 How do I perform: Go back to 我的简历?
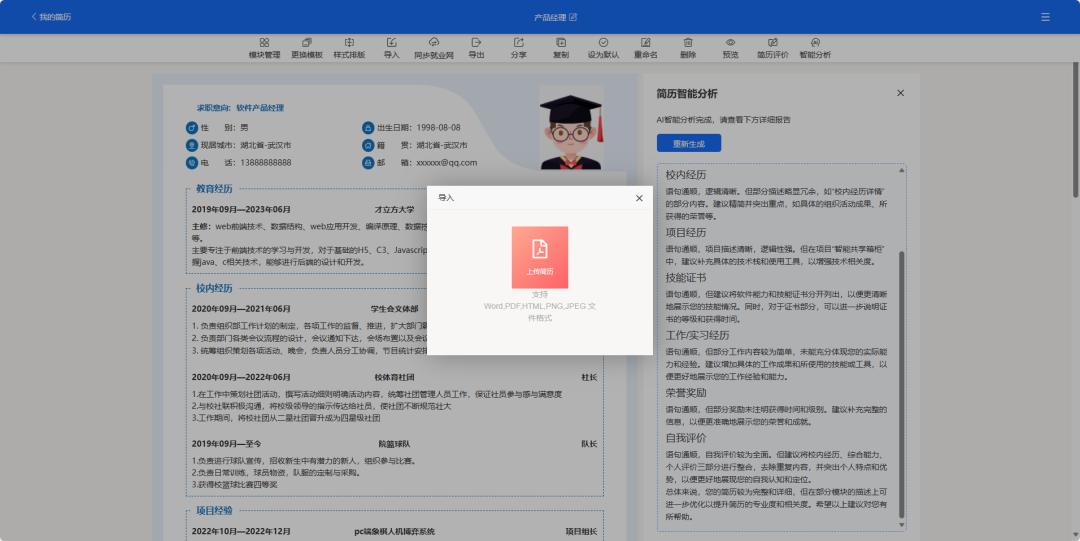tap(51, 17)
